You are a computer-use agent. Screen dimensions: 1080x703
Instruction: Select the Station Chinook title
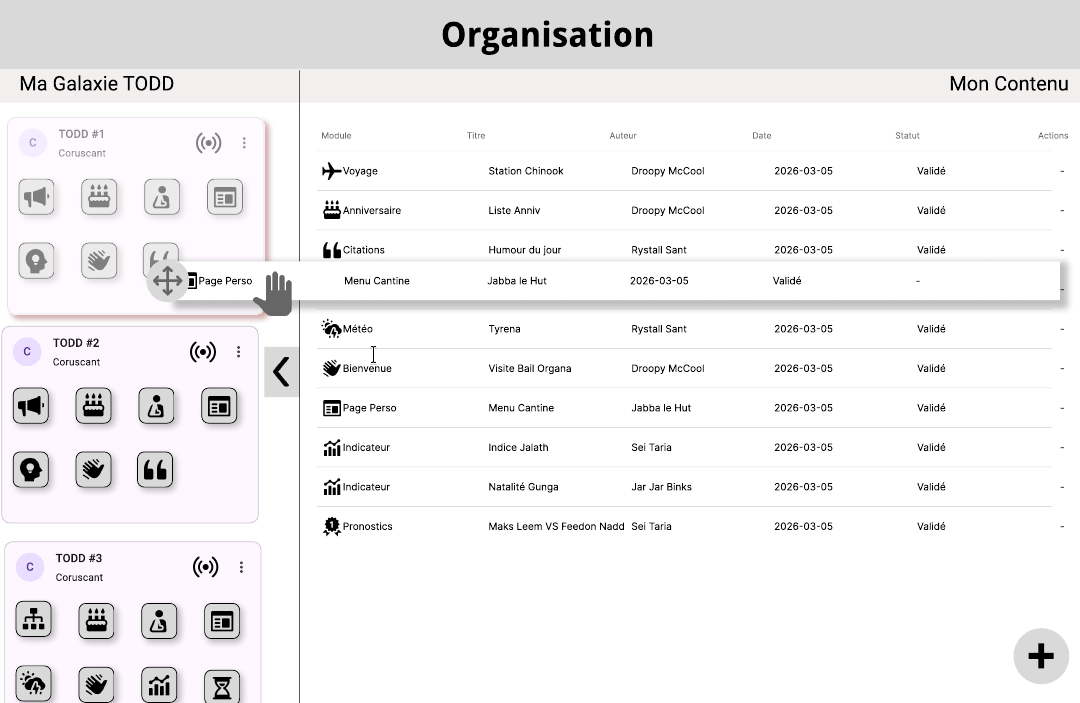click(x=526, y=171)
